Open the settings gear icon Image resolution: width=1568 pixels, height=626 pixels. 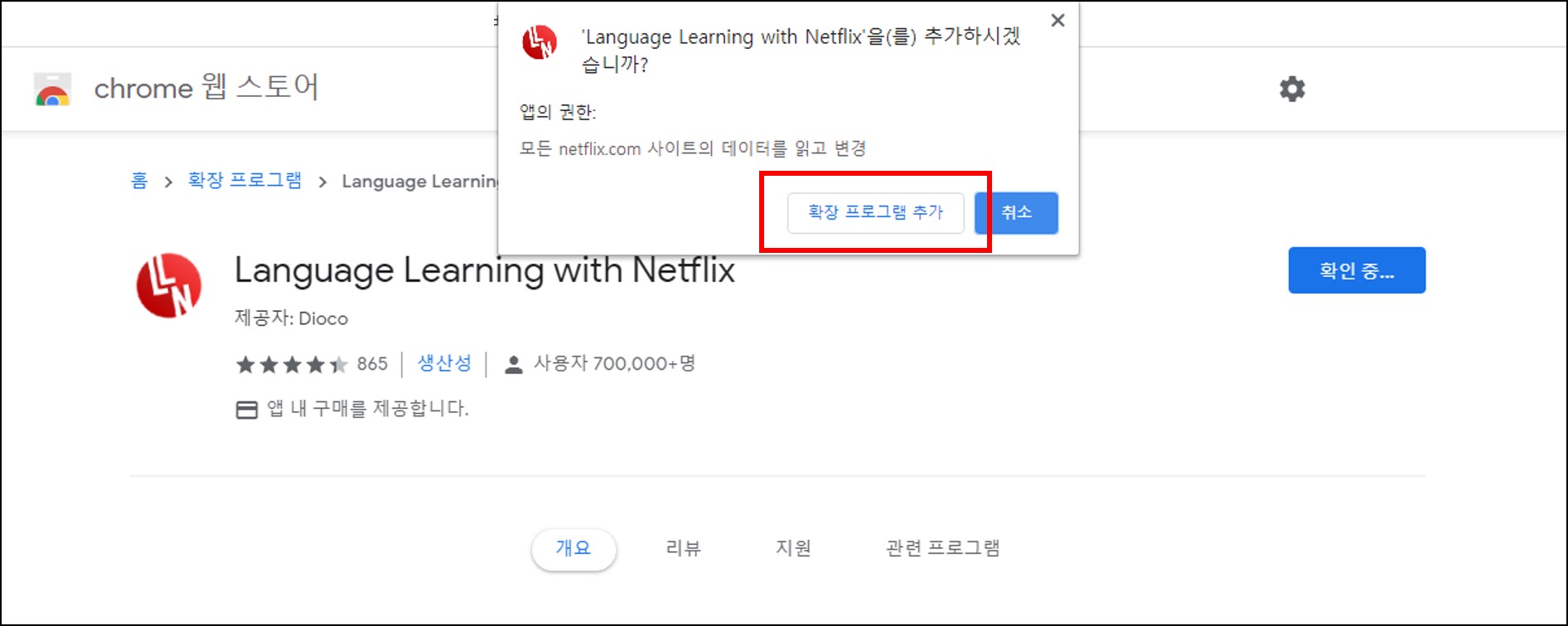click(x=1292, y=89)
